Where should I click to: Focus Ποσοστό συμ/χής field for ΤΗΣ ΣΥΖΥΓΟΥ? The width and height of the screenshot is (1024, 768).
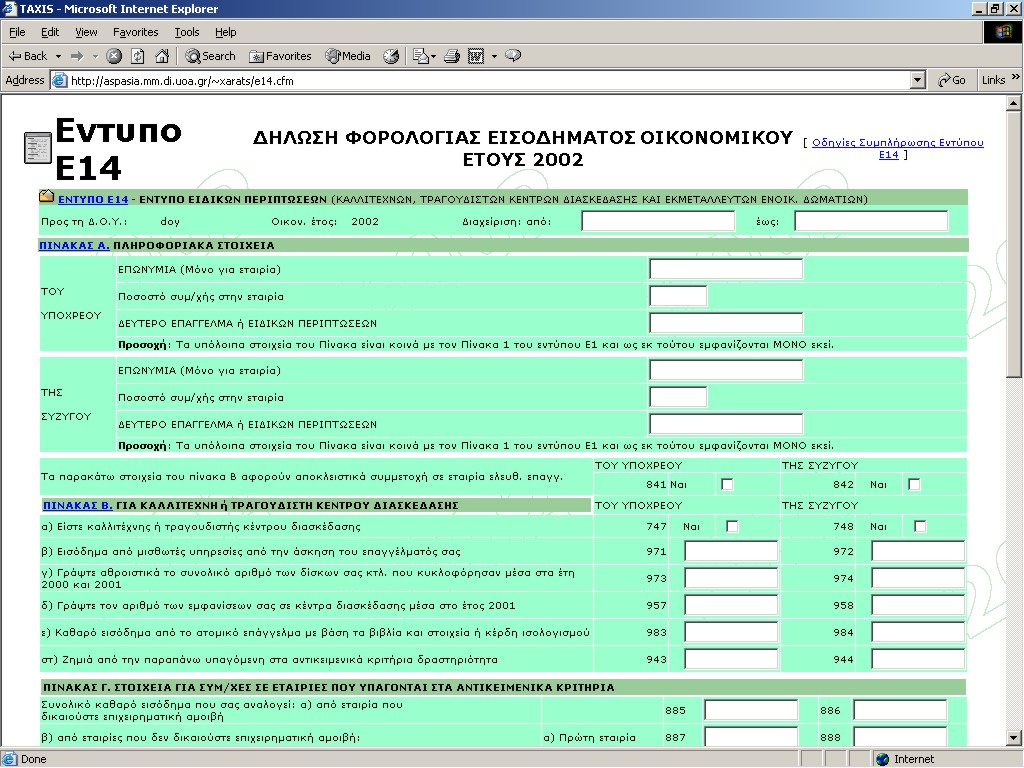(x=678, y=397)
